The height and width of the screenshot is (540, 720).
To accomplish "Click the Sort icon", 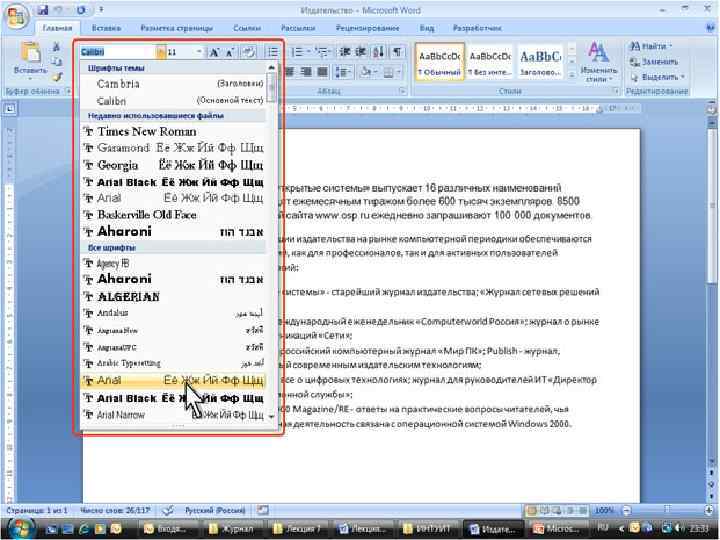I will pyautogui.click(x=378, y=52).
